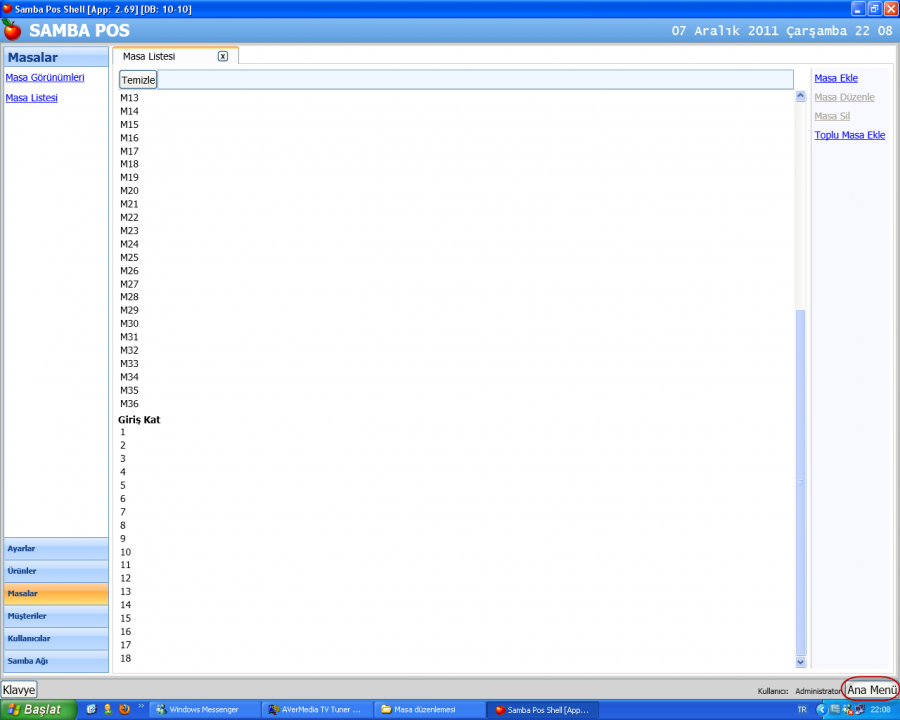Close the Masa Listesi tab with x
This screenshot has width=900, height=720.
[x=223, y=56]
